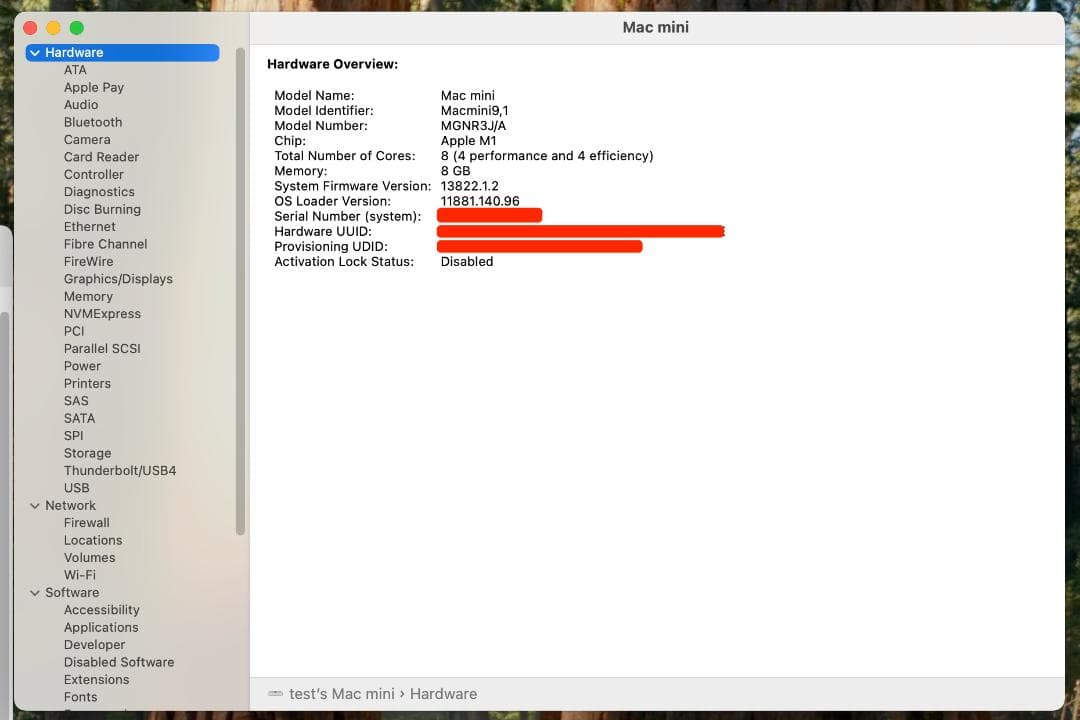
Task: Open Disabled Software information
Action: tap(119, 662)
